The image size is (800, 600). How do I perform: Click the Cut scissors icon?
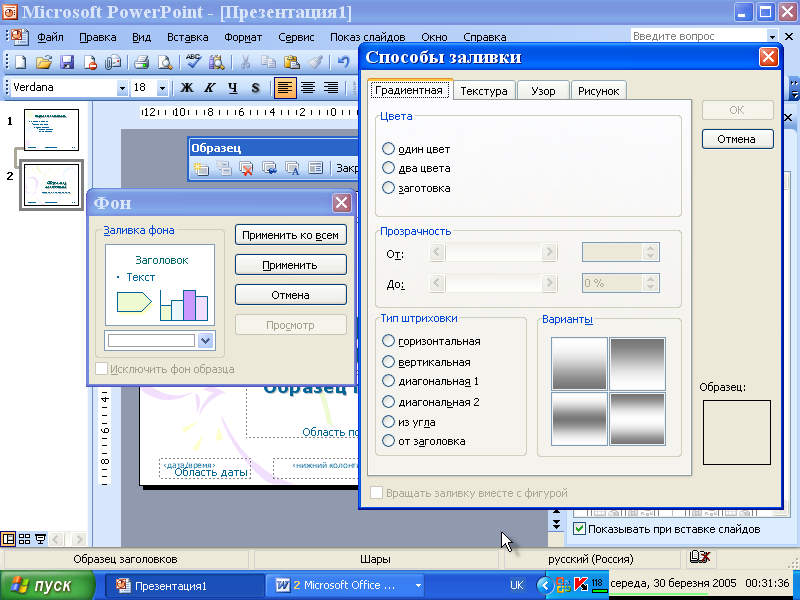click(245, 62)
